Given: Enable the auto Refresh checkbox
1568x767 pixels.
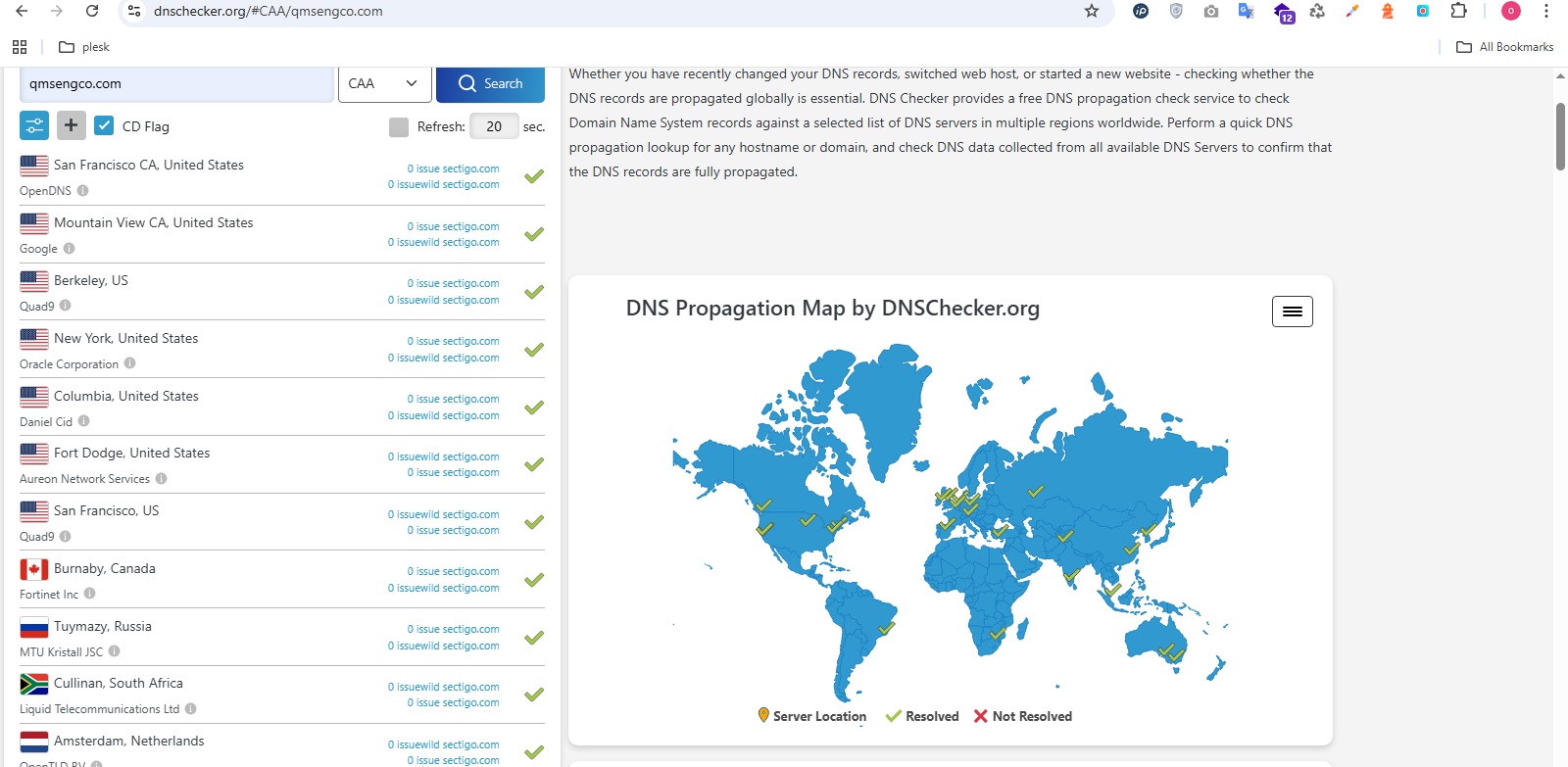Looking at the screenshot, I should coord(399,126).
